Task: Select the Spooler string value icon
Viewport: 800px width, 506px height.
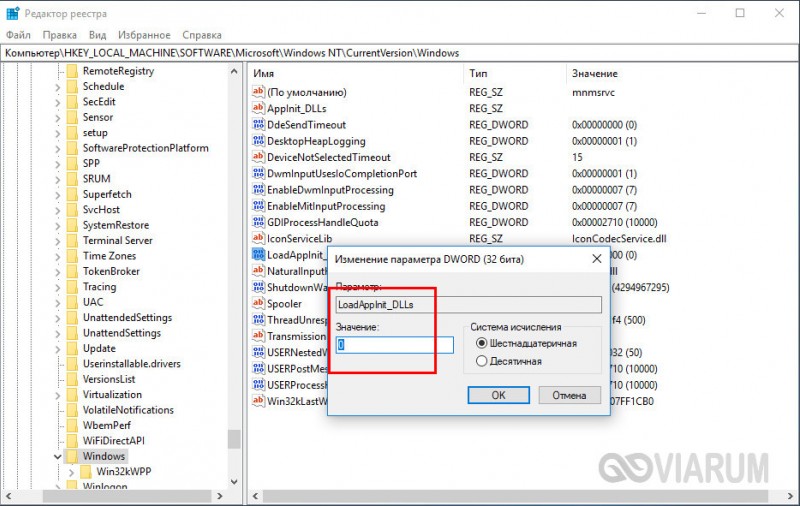Action: pyautogui.click(x=258, y=303)
